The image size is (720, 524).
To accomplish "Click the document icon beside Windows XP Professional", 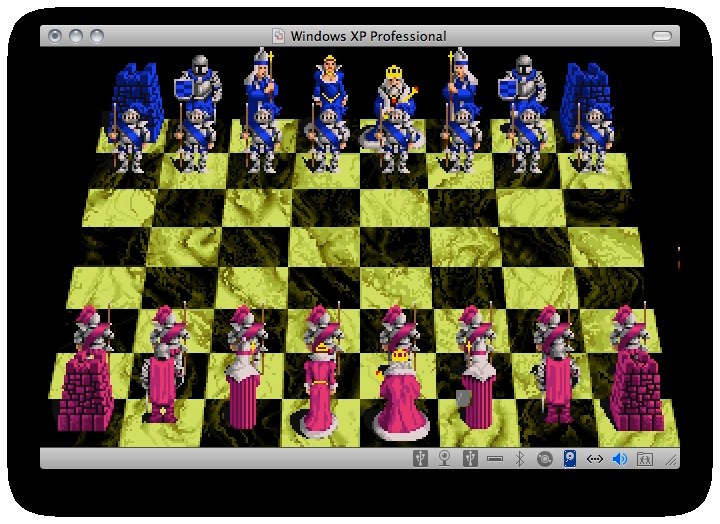I will point(278,36).
